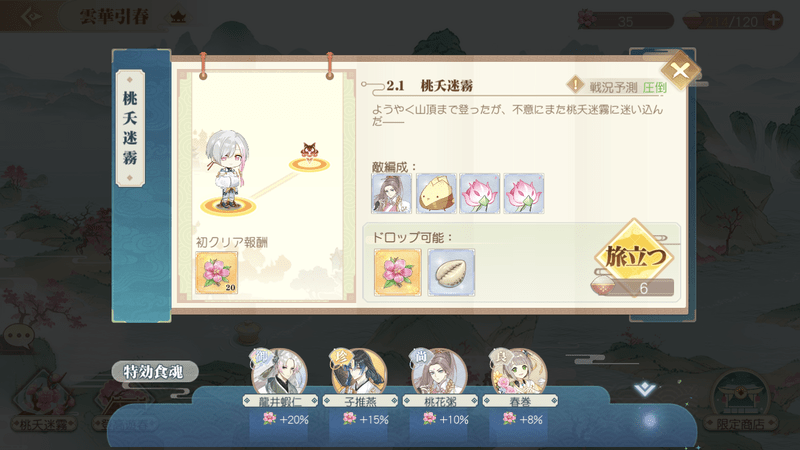Tap the second pink lotus enemy icon
The width and height of the screenshot is (800, 450).
pos(524,193)
